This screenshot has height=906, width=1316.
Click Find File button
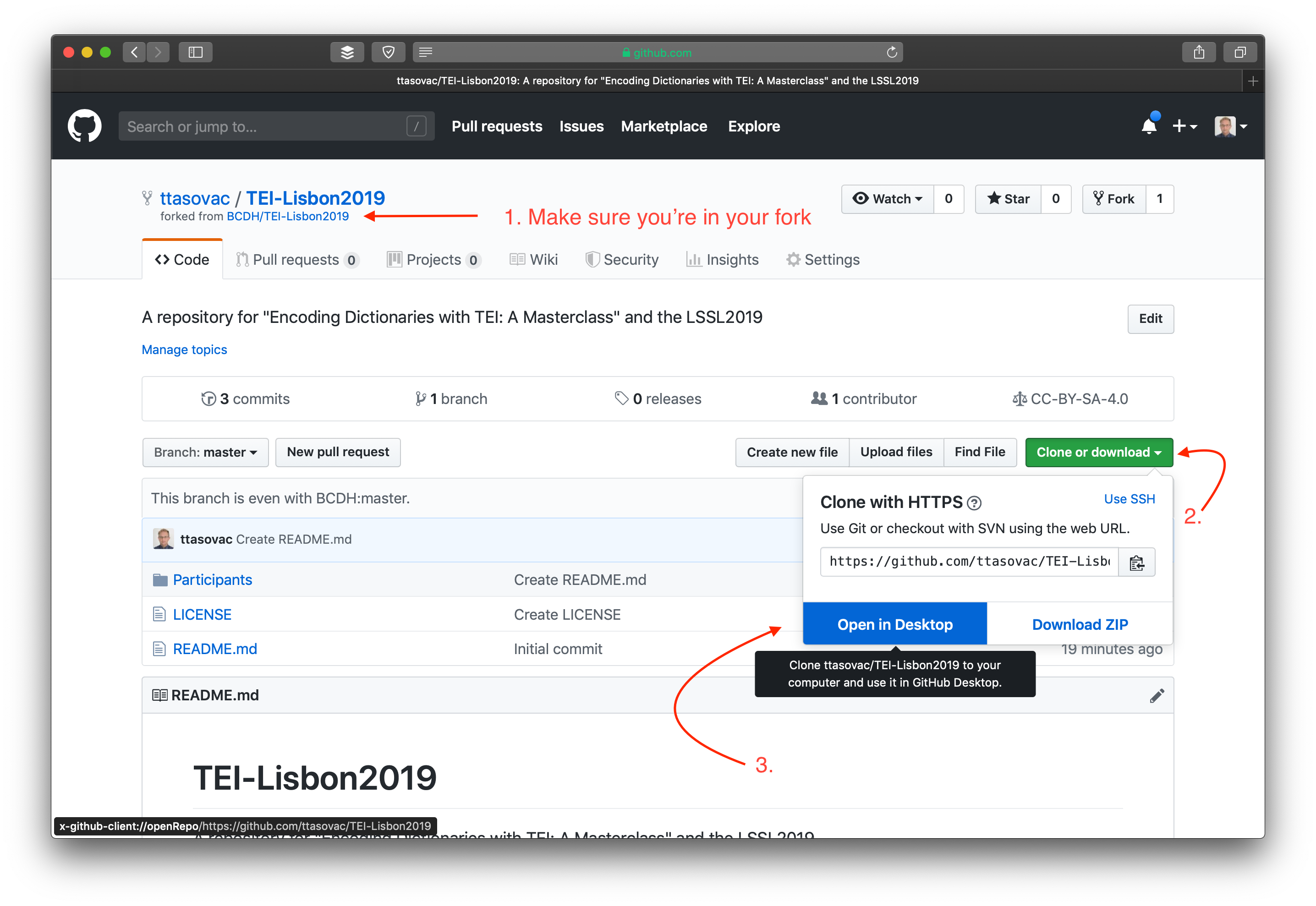pos(980,453)
